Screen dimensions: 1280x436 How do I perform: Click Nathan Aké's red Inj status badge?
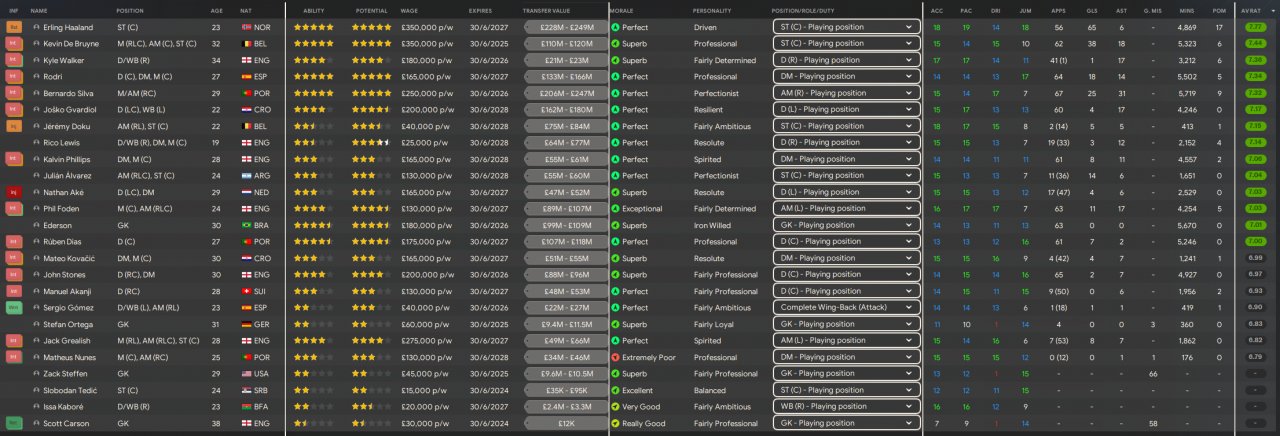pyautogui.click(x=14, y=192)
